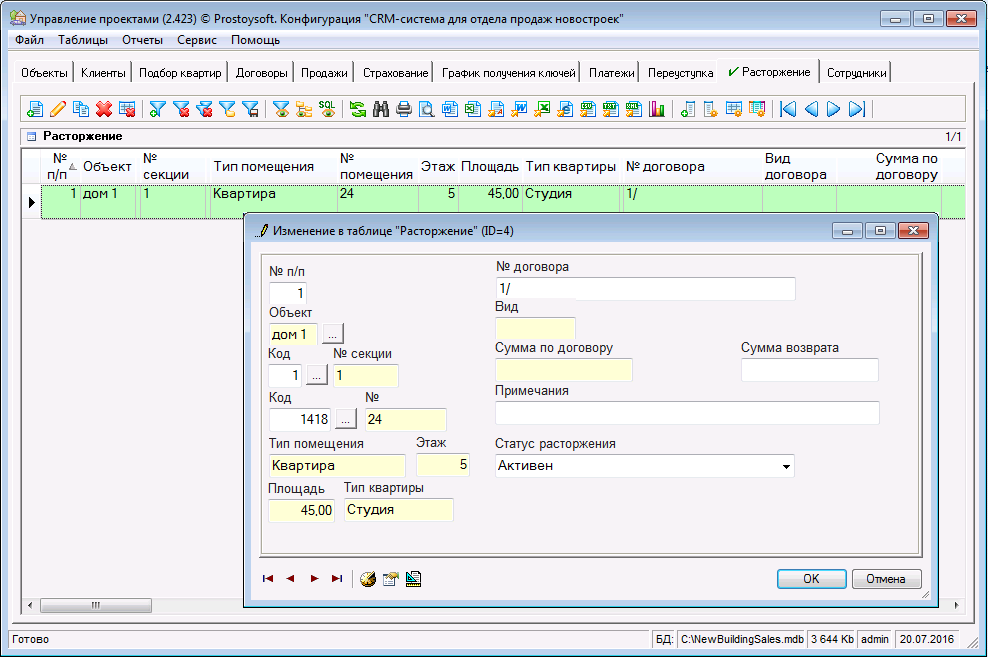
Task: Click the green refresh arrows icon
Action: pyautogui.click(x=357, y=110)
